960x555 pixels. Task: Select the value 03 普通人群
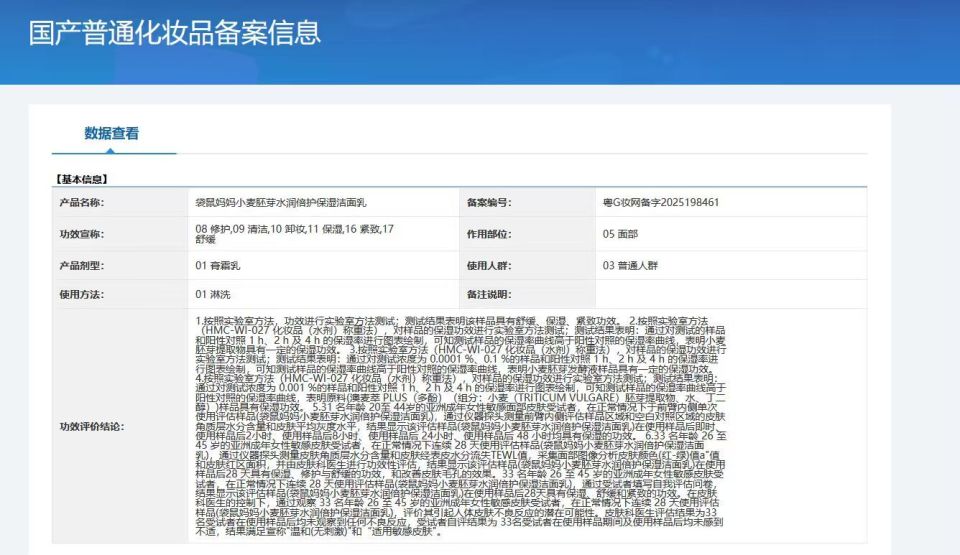click(630, 265)
